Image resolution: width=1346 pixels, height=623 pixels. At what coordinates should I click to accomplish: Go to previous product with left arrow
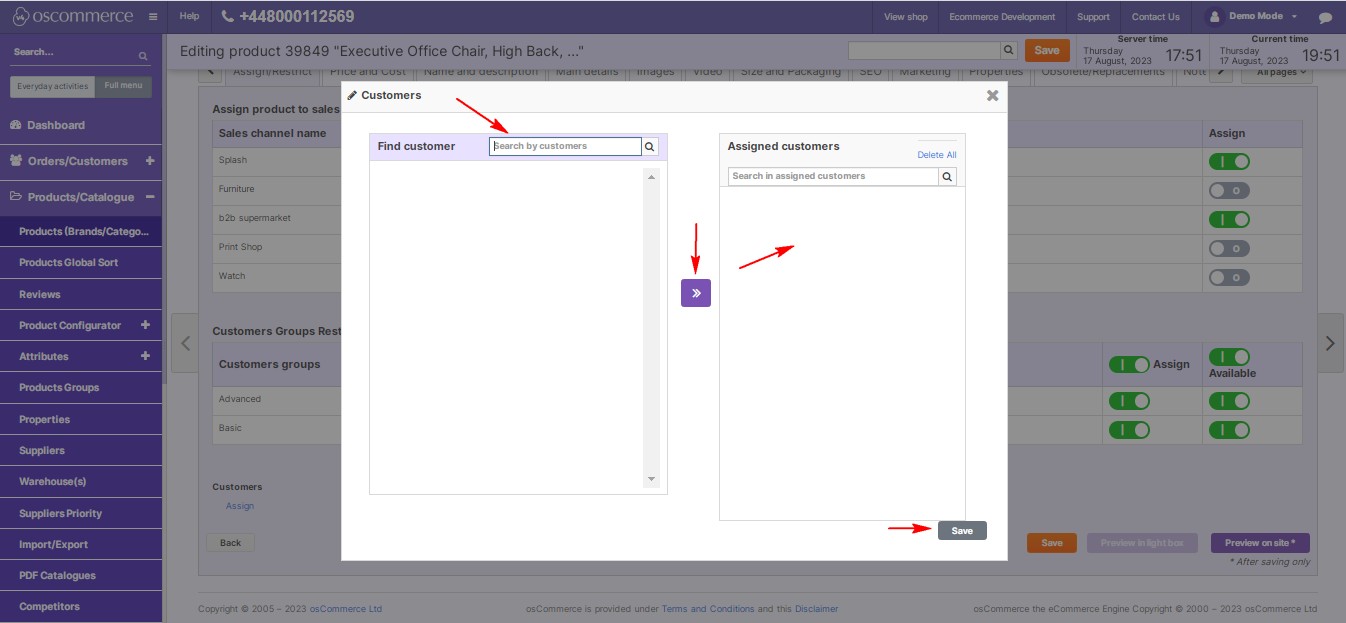tap(185, 343)
